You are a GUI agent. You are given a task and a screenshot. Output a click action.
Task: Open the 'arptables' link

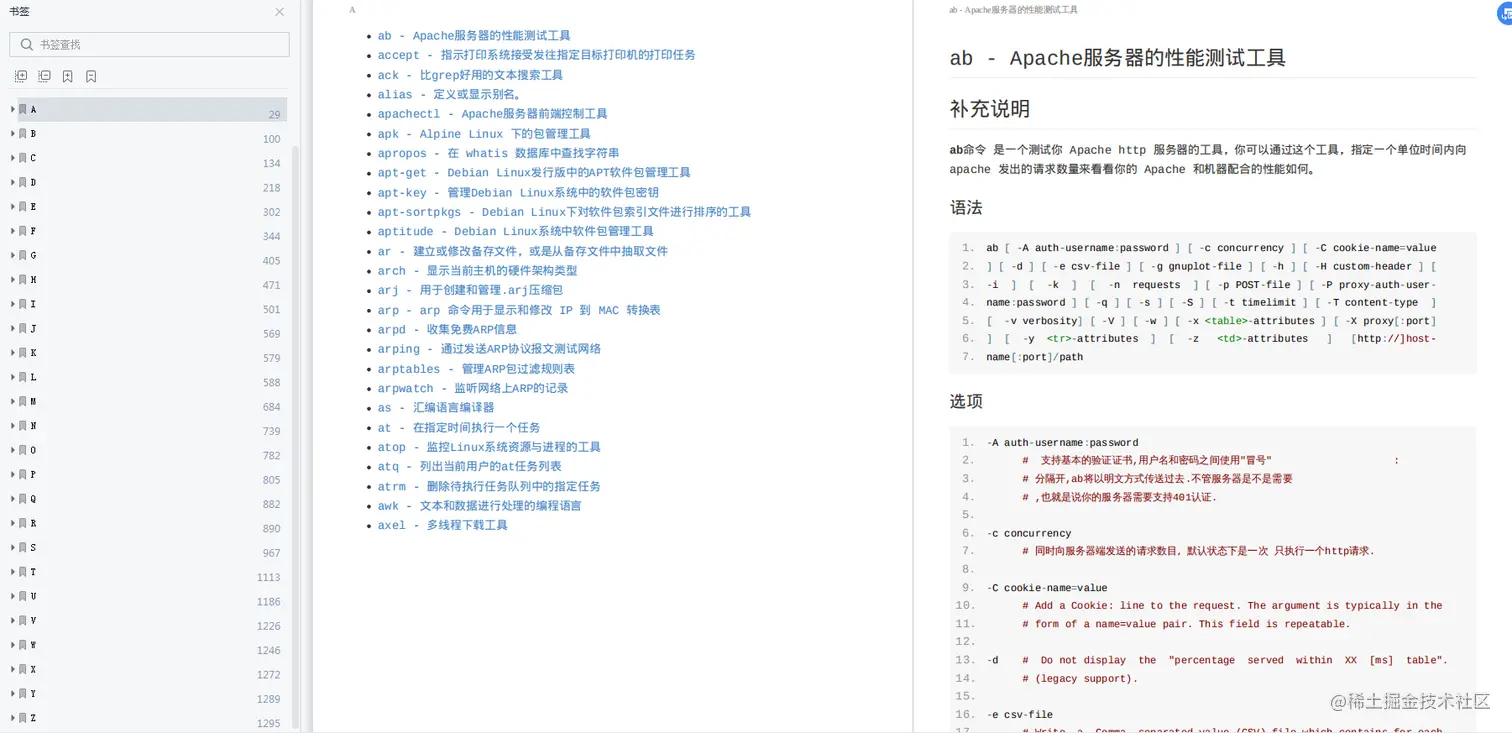point(476,369)
